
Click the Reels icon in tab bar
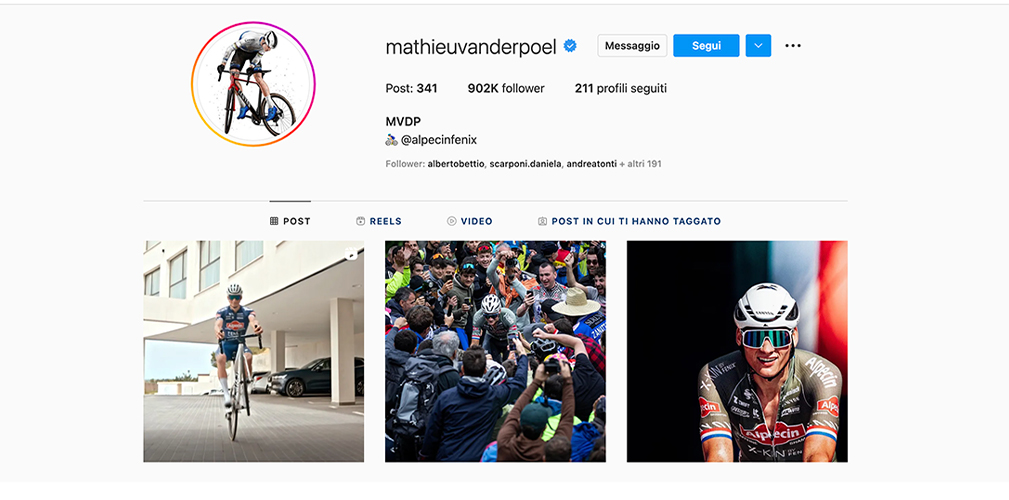tap(360, 221)
